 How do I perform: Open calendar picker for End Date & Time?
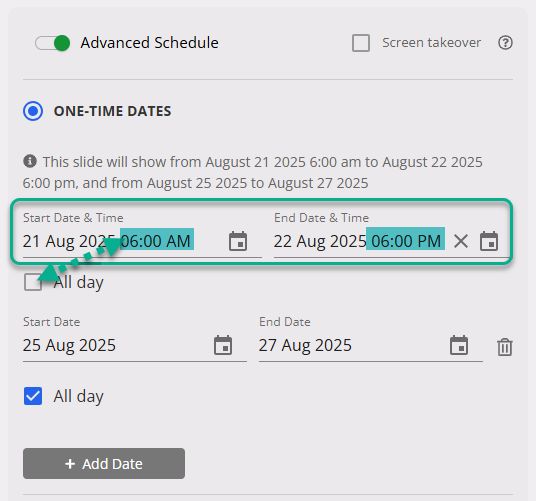pyautogui.click(x=489, y=241)
